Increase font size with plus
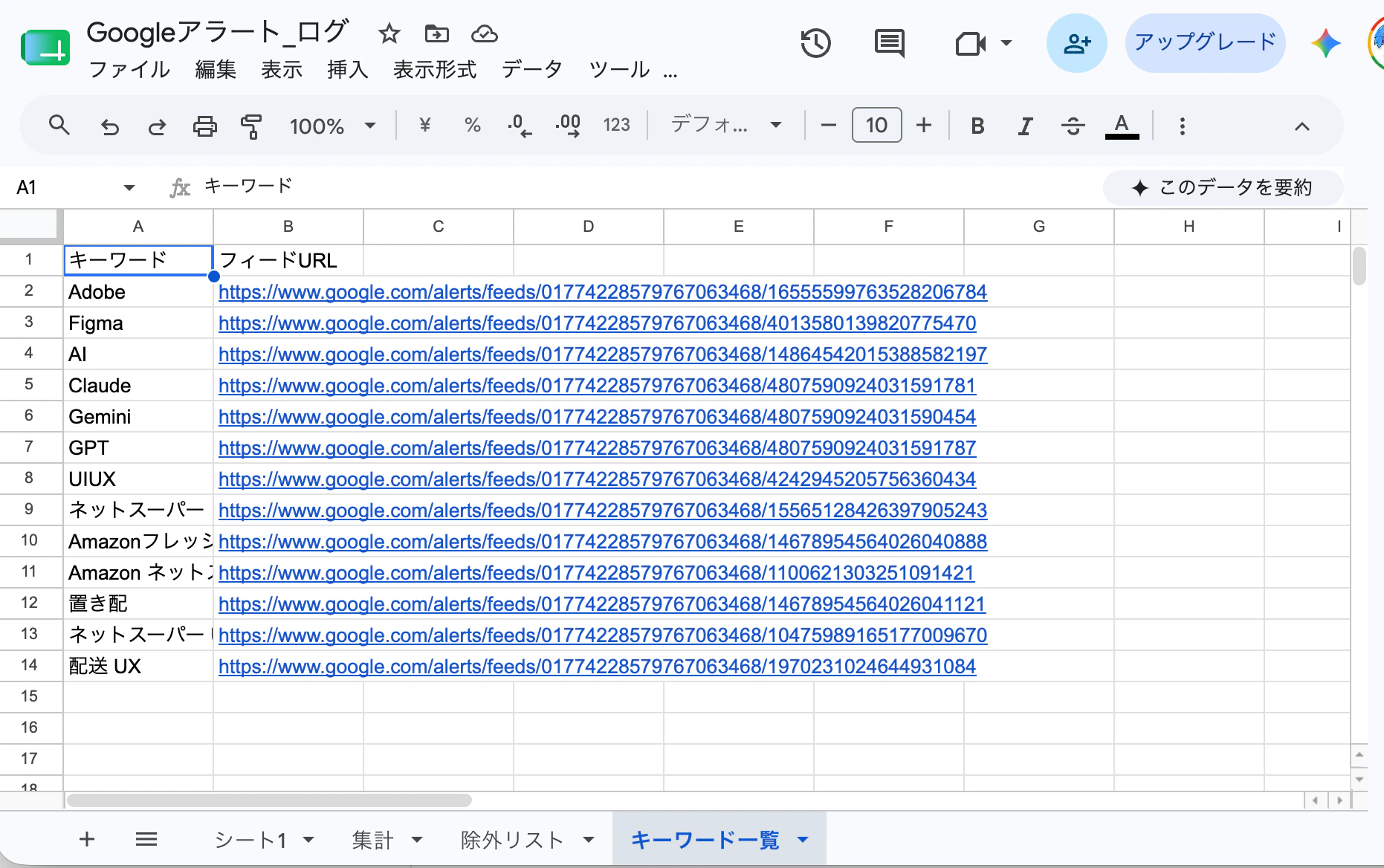 (924, 125)
